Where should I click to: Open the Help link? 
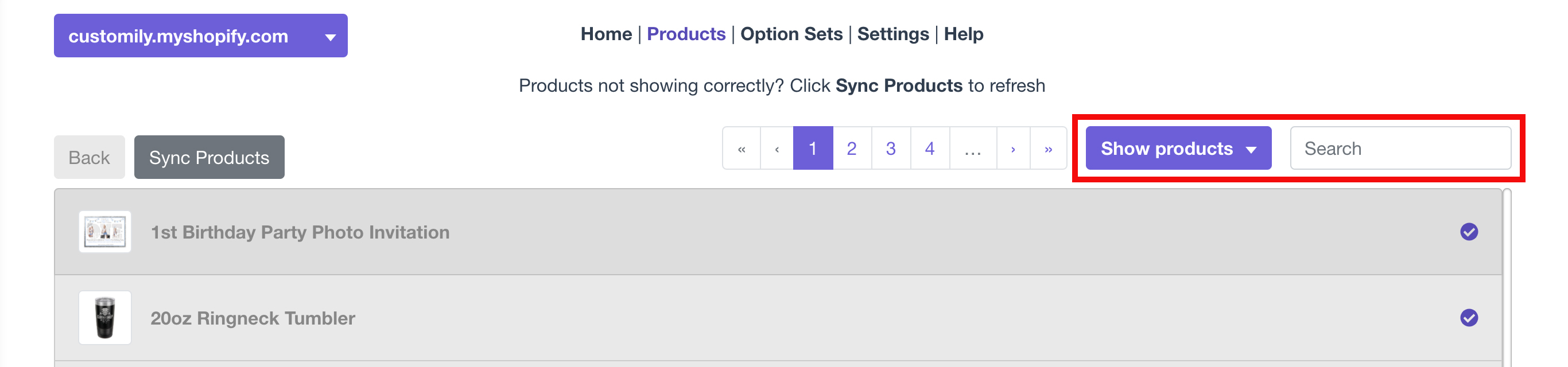(x=964, y=34)
